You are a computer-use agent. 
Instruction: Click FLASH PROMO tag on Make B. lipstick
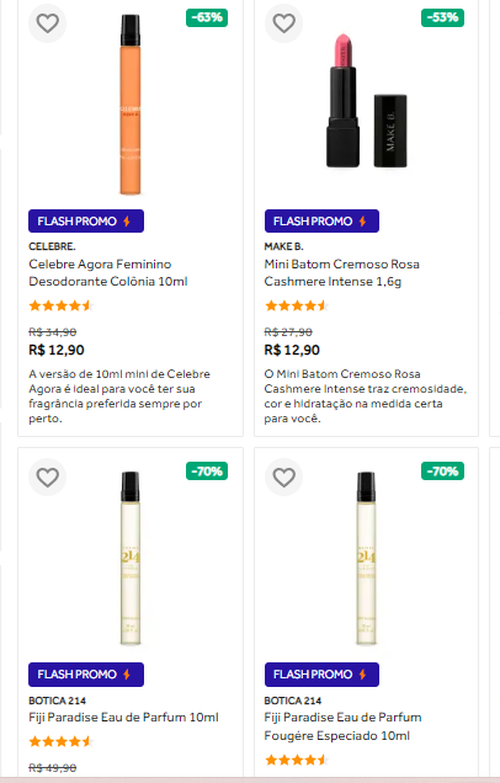pyautogui.click(x=322, y=221)
